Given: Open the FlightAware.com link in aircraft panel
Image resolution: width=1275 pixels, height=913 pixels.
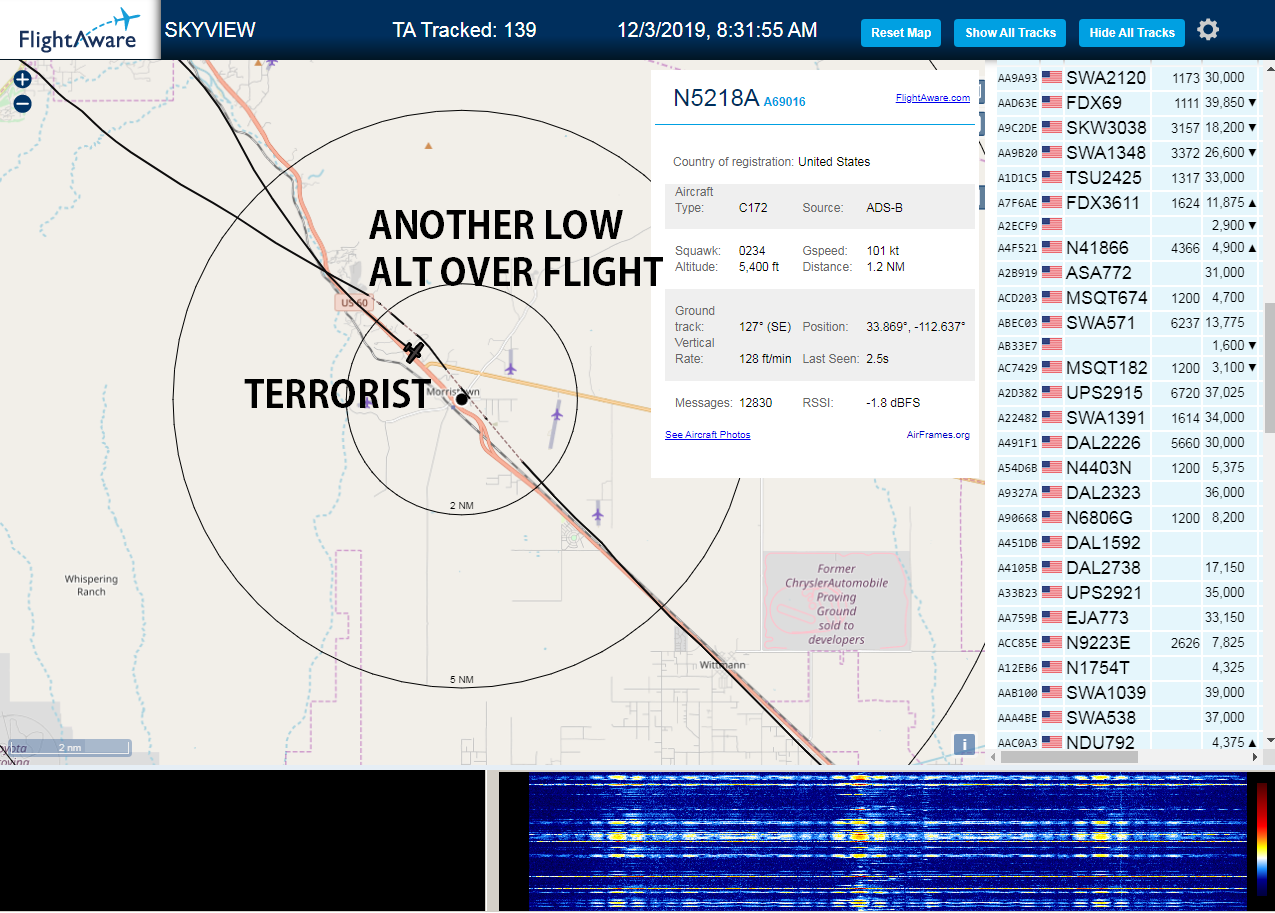Looking at the screenshot, I should (932, 98).
